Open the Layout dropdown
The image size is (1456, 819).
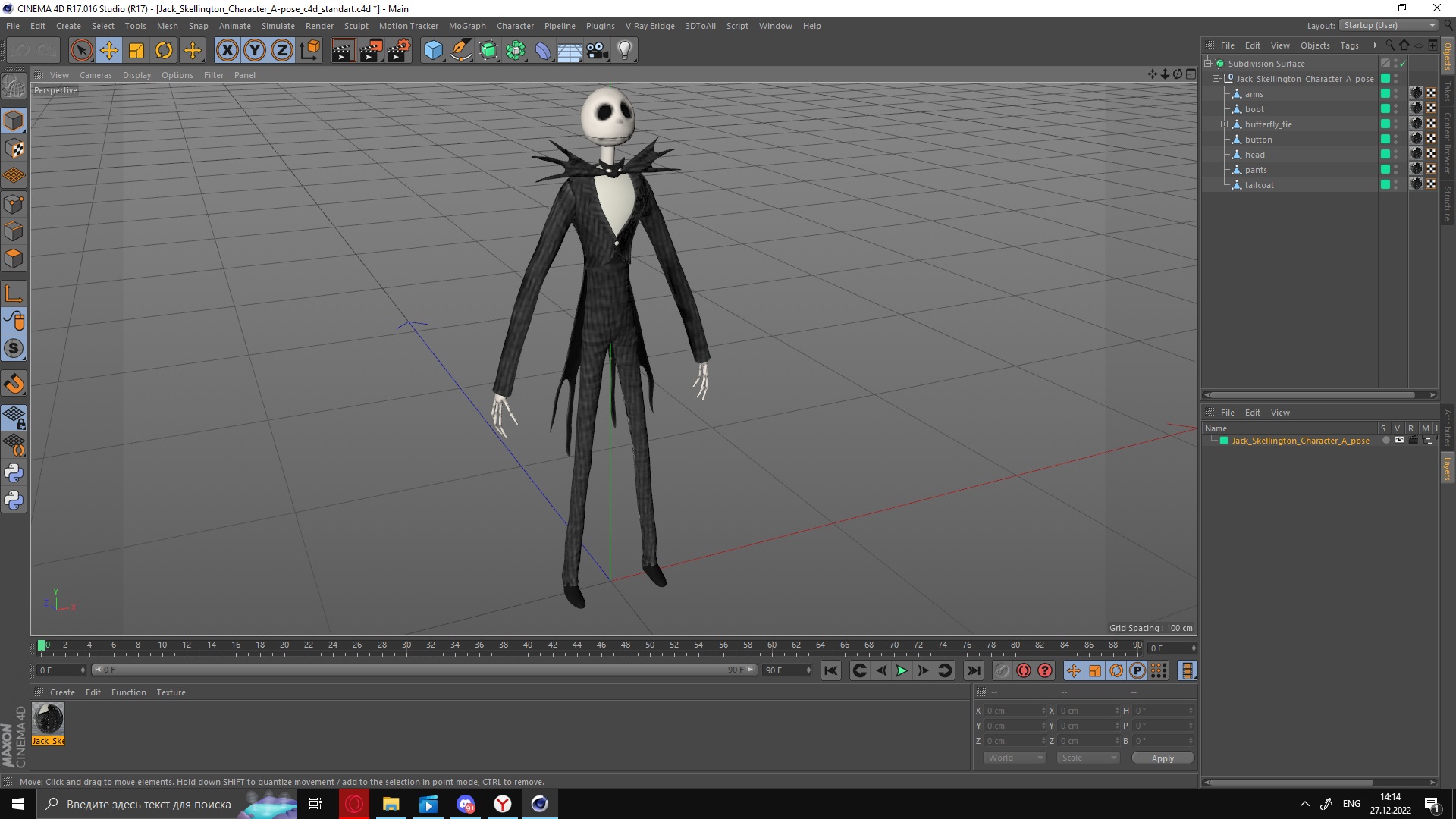[1389, 25]
